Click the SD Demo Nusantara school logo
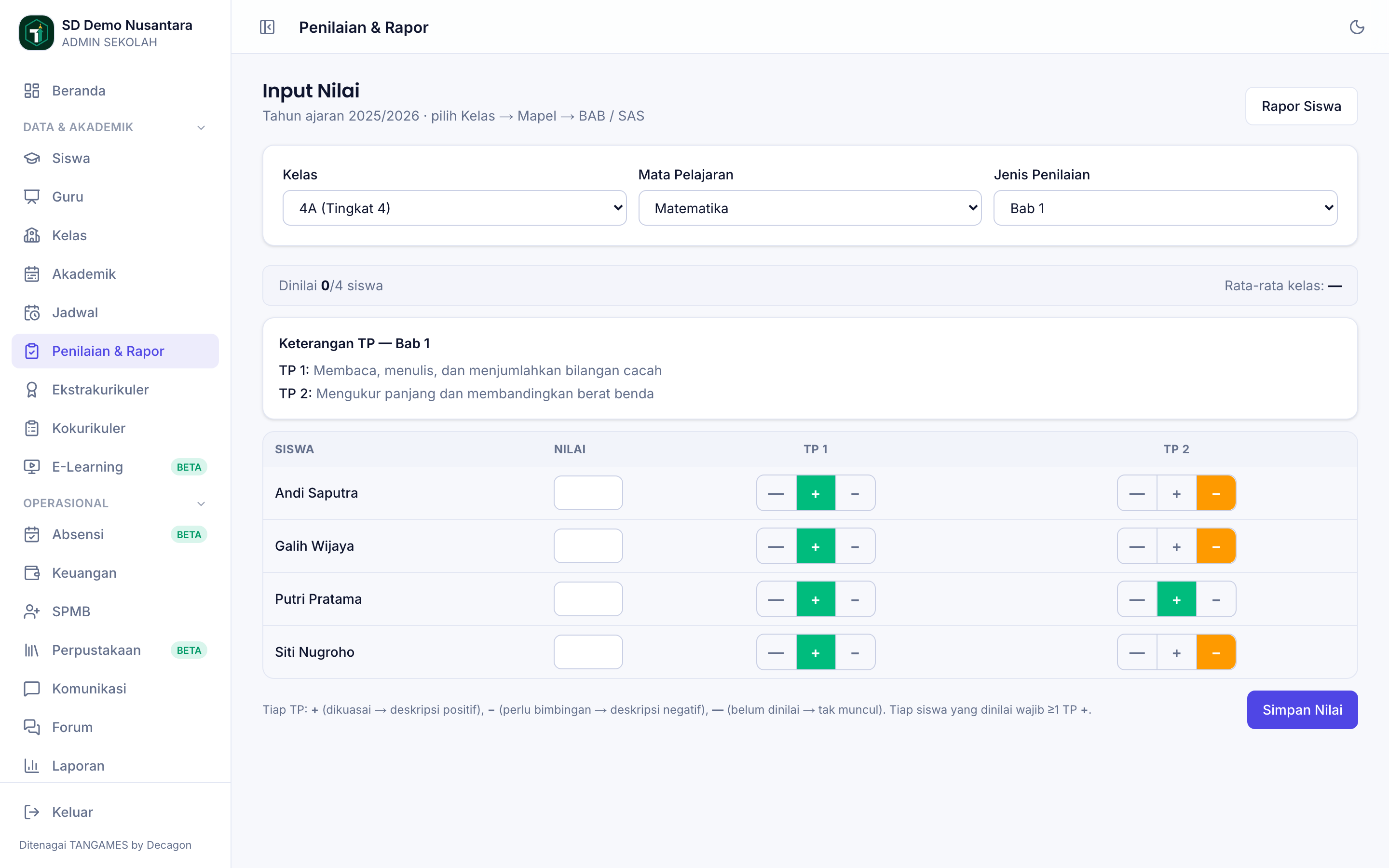The width and height of the screenshot is (1389, 868). pyautogui.click(x=36, y=33)
